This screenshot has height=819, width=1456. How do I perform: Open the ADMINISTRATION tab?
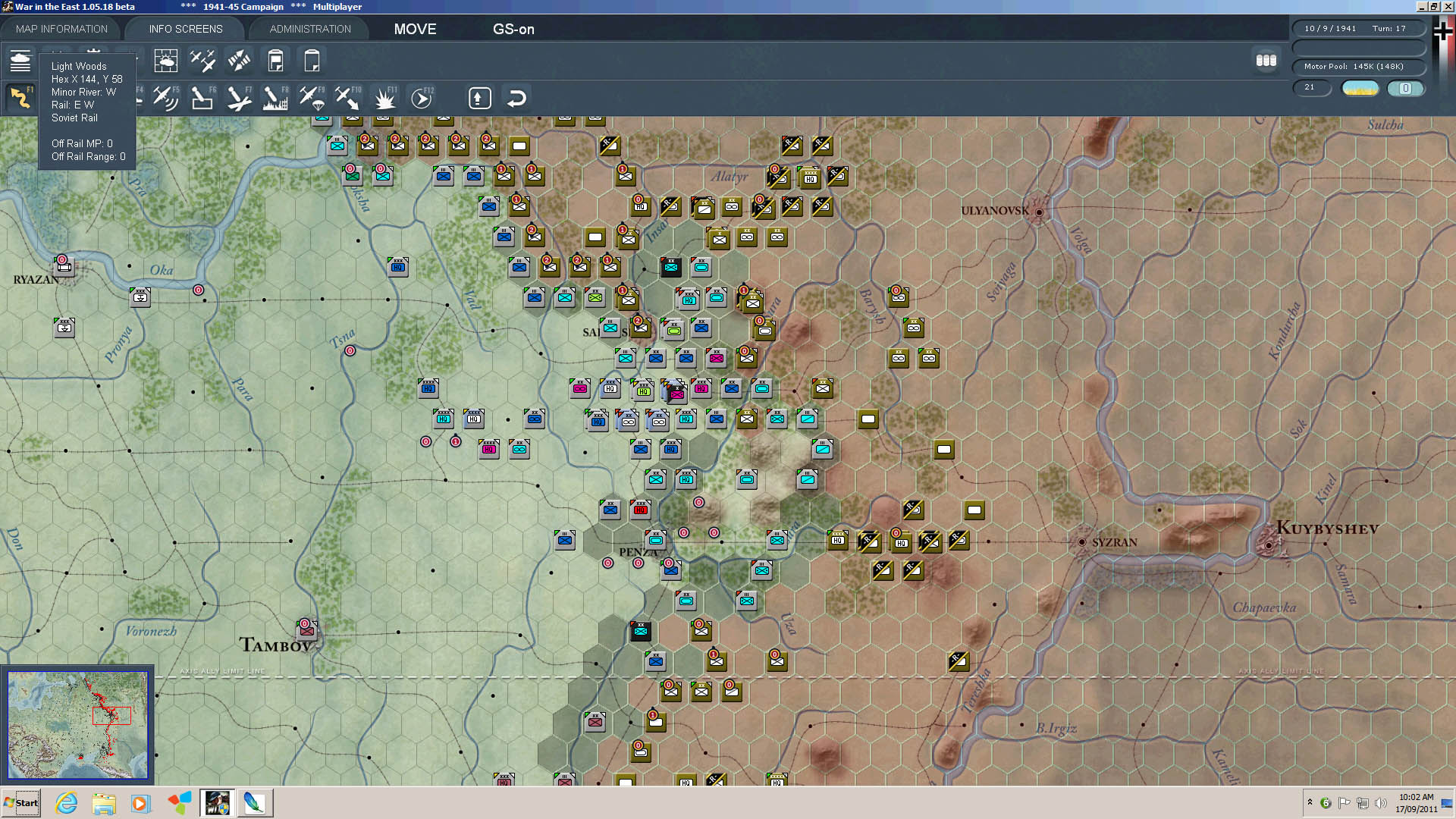[310, 29]
